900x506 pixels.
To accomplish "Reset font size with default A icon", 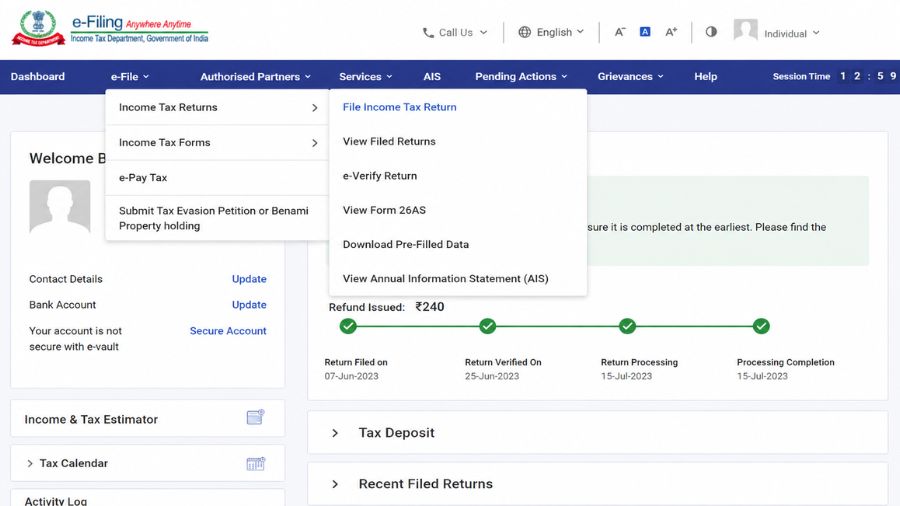I will 645,32.
